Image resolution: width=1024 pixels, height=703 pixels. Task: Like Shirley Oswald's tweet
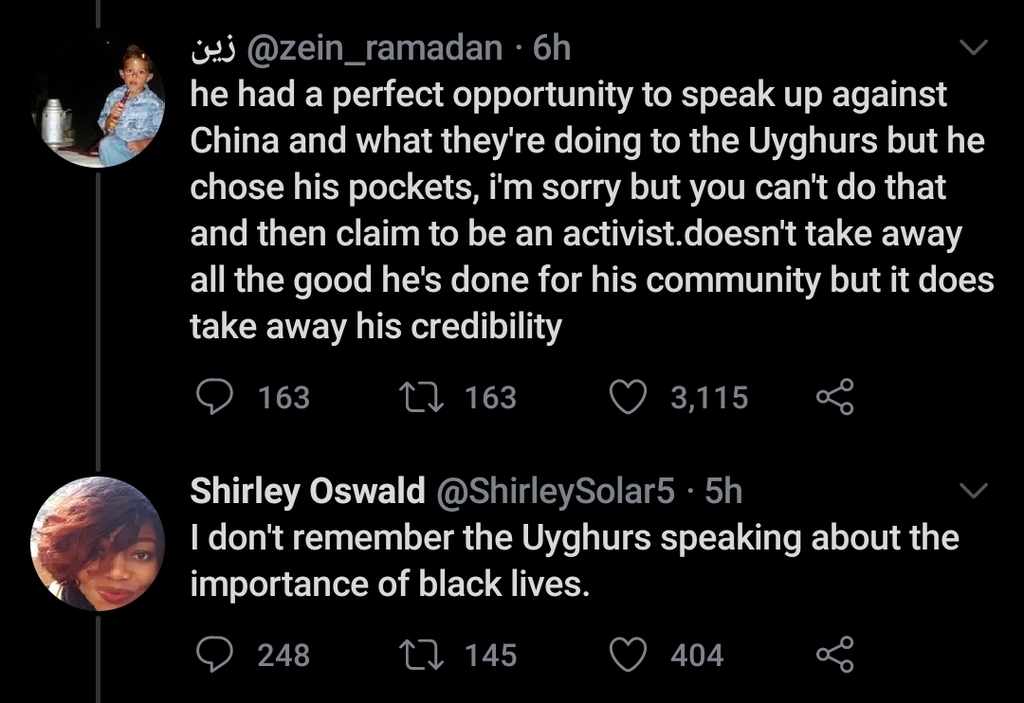(x=627, y=655)
